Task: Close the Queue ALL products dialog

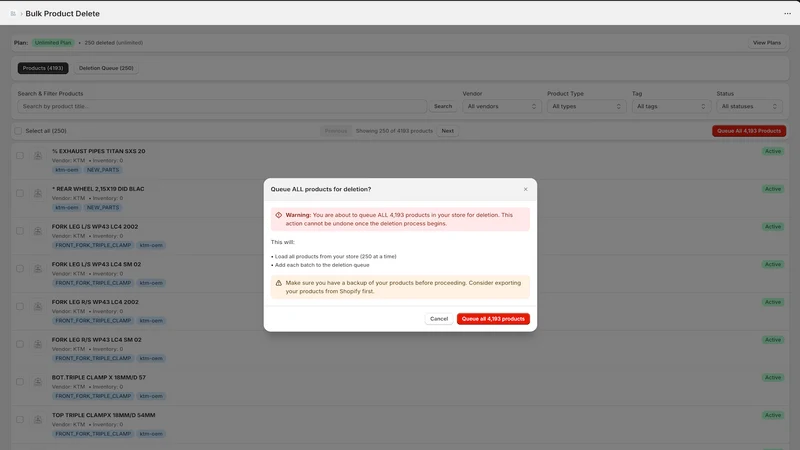Action: [526, 189]
